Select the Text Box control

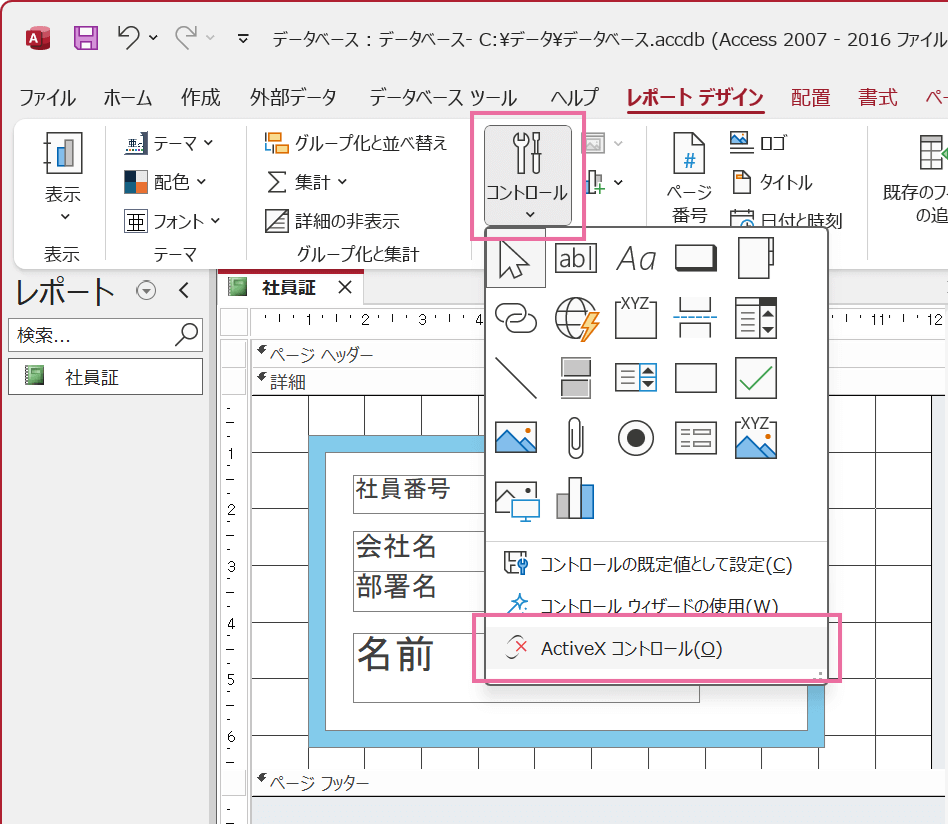pyautogui.click(x=575, y=257)
